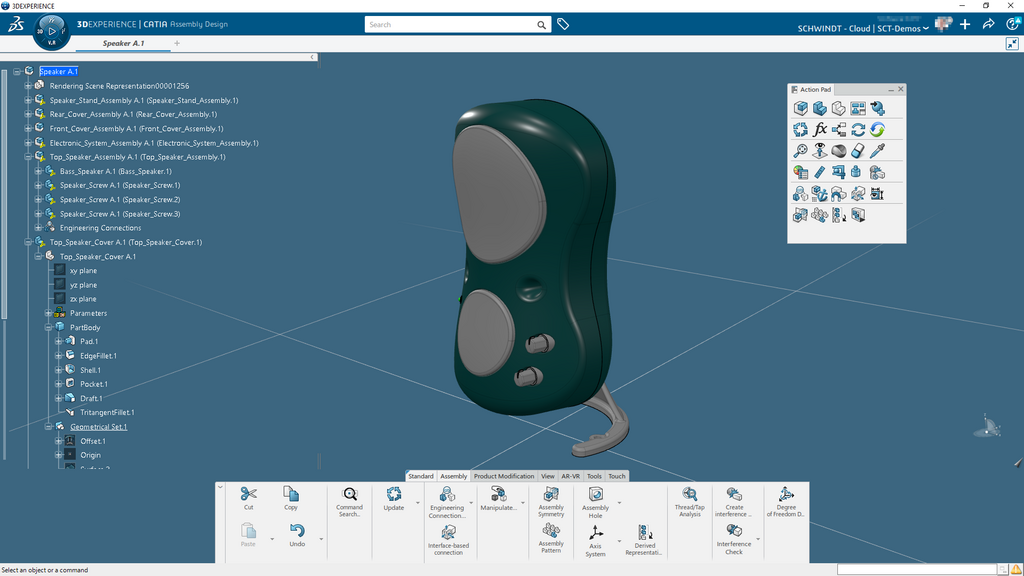Screen dimensions: 1024x576
Task: Click the Degree of Freedom icon
Action: pos(786,494)
